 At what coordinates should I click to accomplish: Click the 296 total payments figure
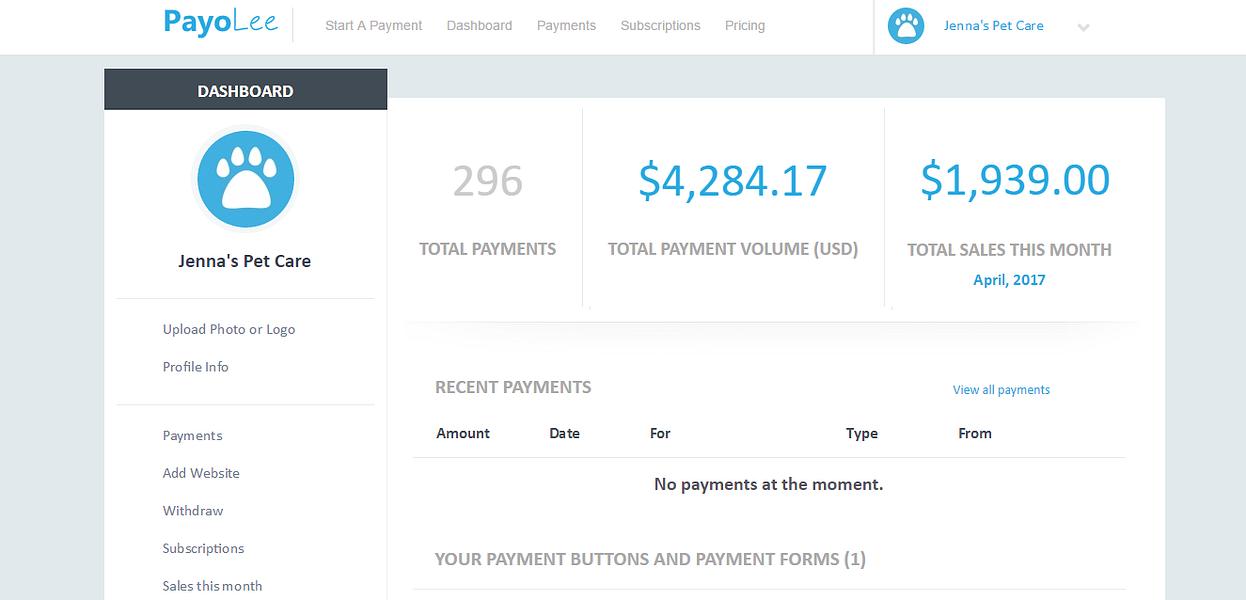click(x=488, y=181)
